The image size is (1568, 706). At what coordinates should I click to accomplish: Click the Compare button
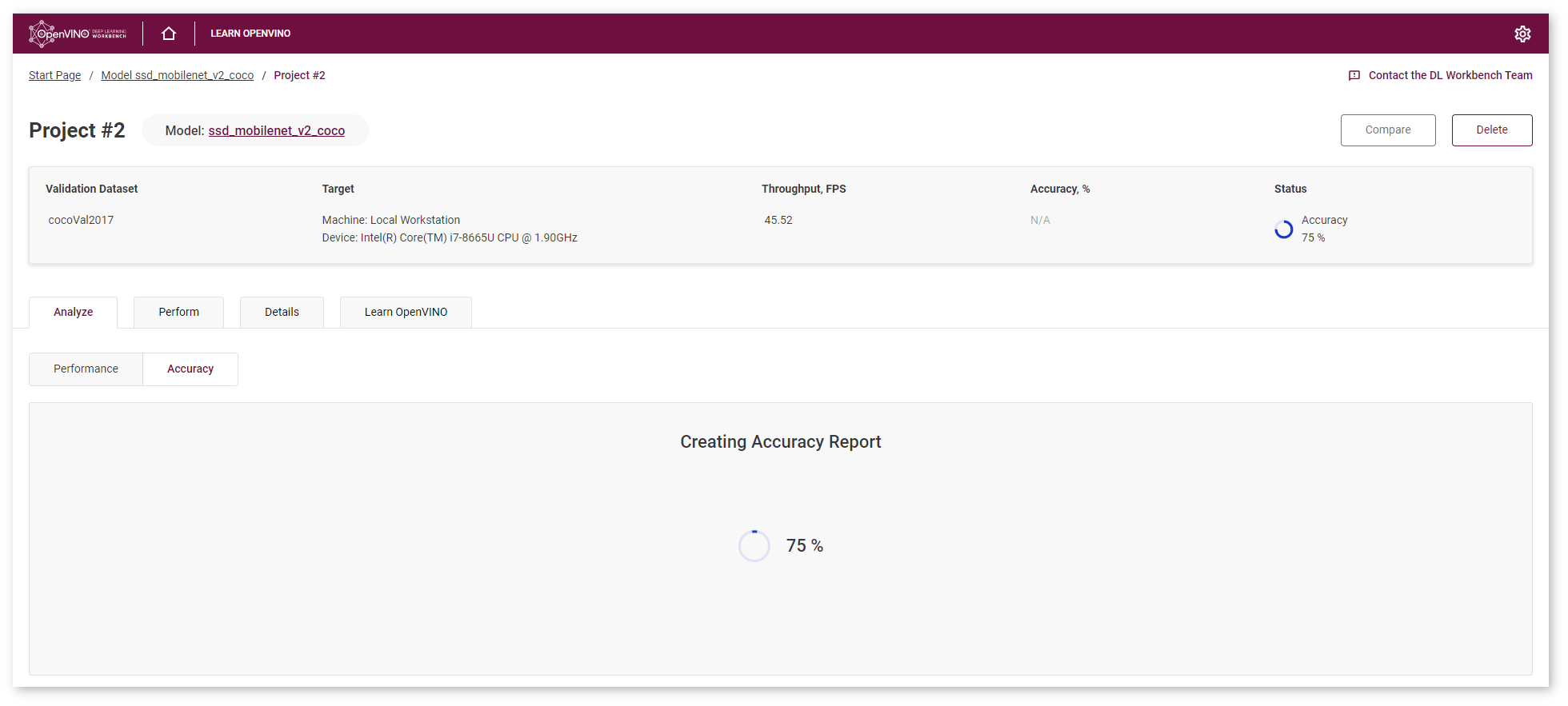(1388, 130)
